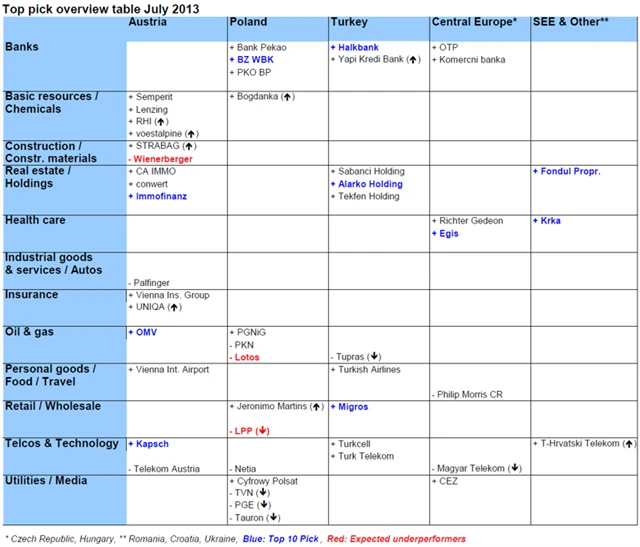640x547 pixels.
Task: Click Lenzing entry
Action: pos(148,109)
